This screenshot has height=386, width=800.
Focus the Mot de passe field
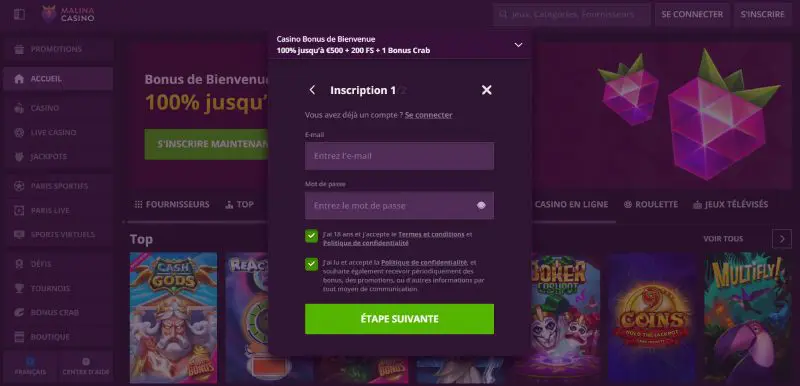click(399, 205)
